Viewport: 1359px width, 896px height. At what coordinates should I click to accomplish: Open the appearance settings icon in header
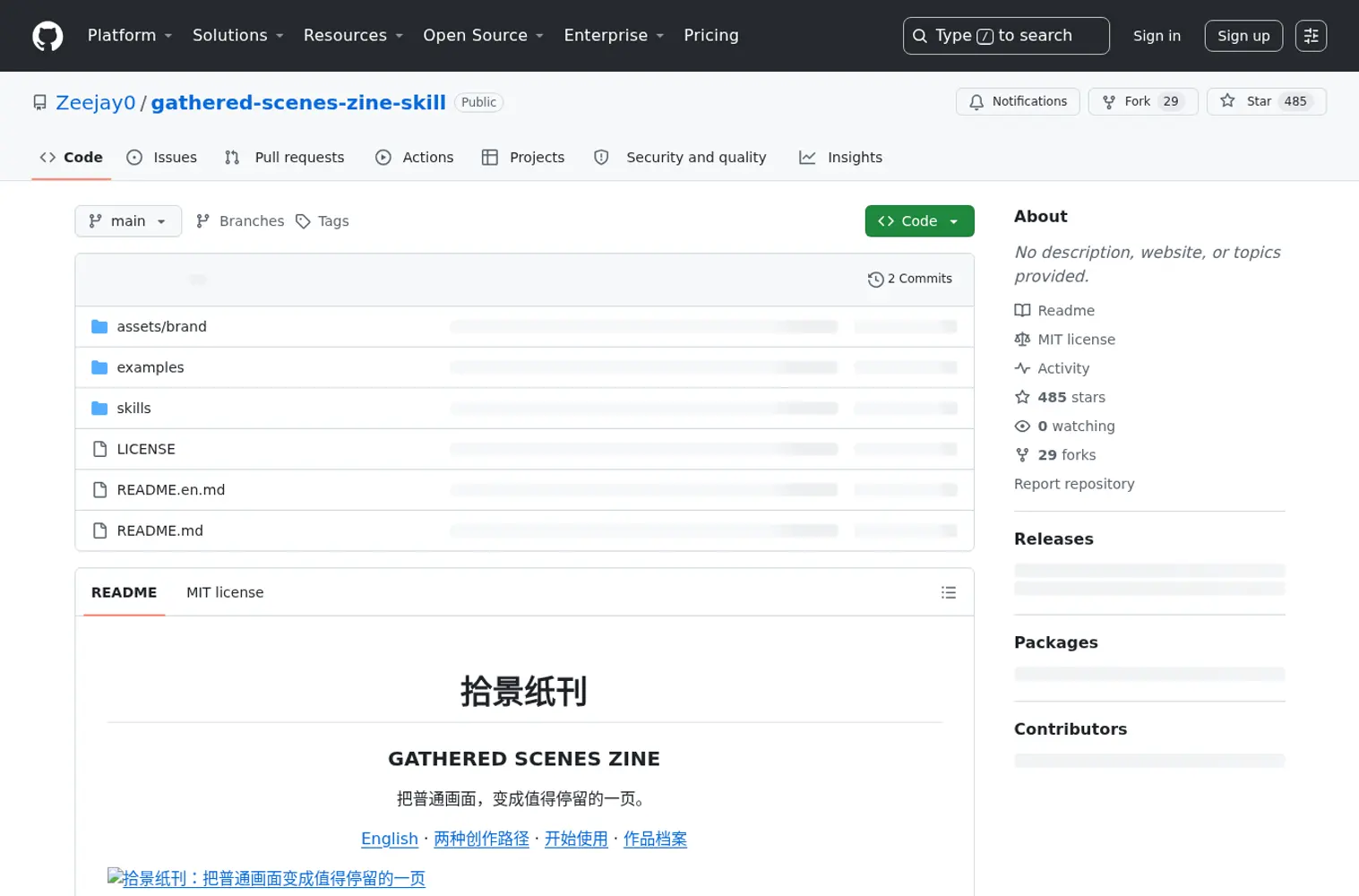1311,36
